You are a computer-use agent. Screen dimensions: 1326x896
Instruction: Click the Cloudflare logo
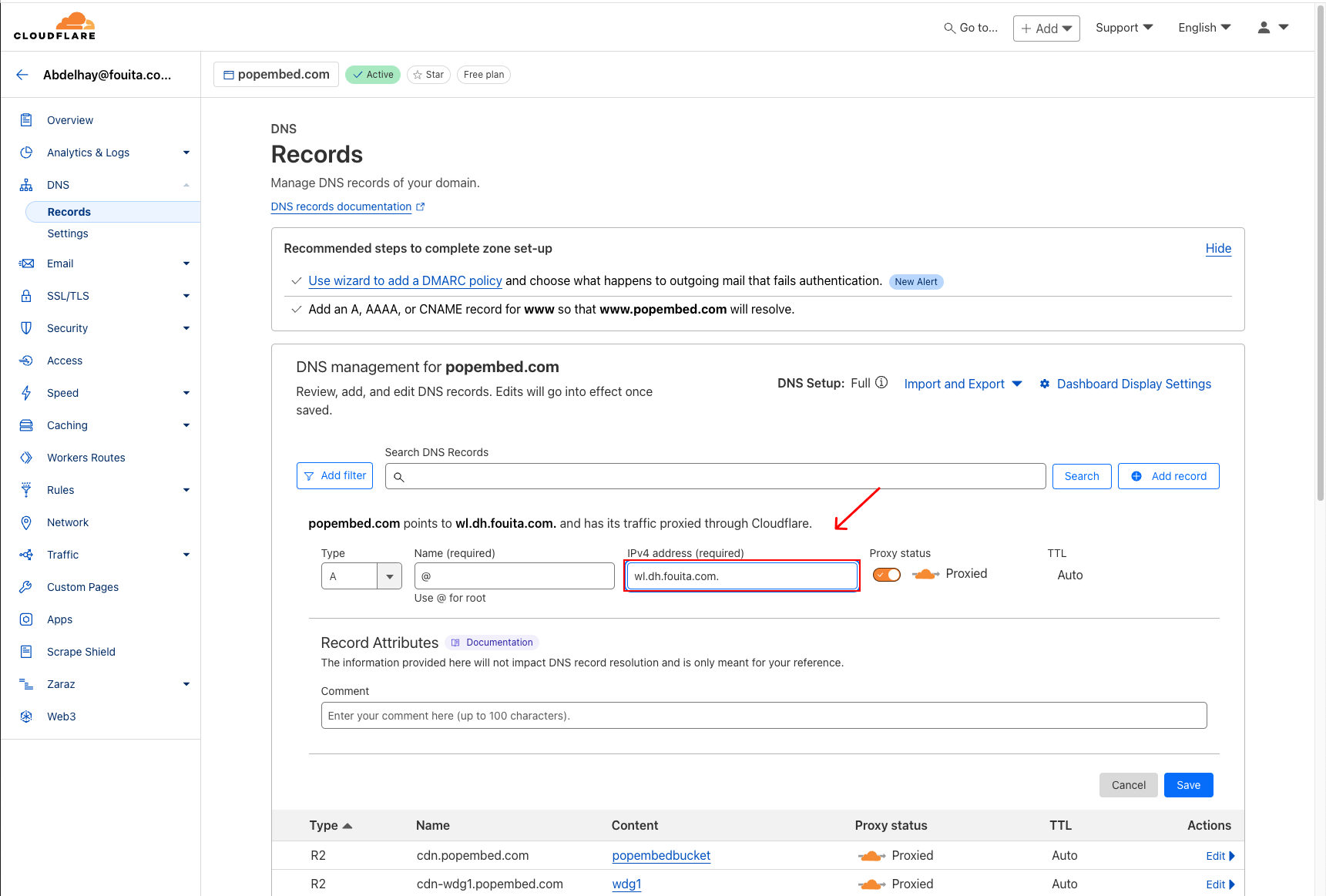55,26
